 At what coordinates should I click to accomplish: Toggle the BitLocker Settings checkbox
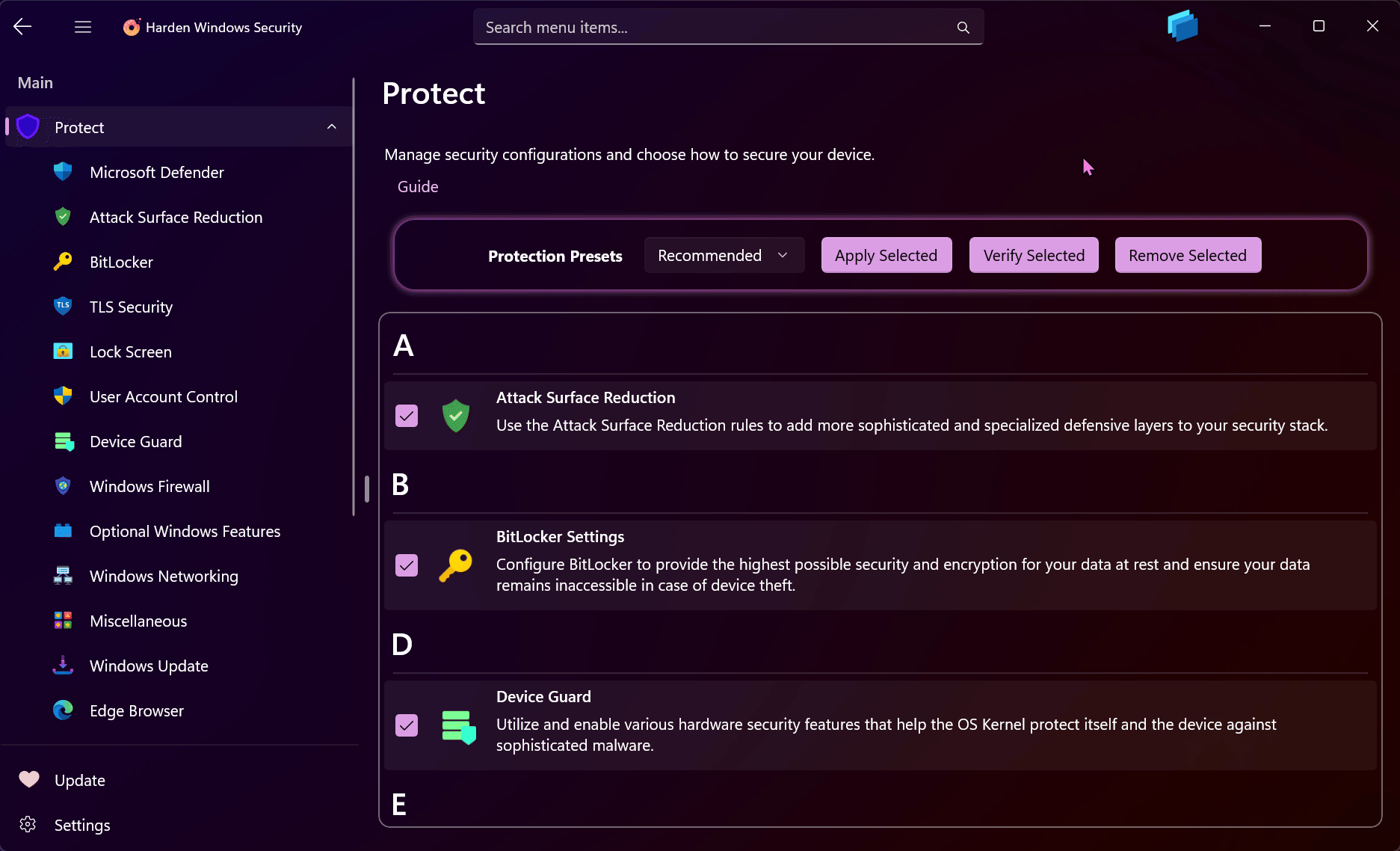pos(407,565)
